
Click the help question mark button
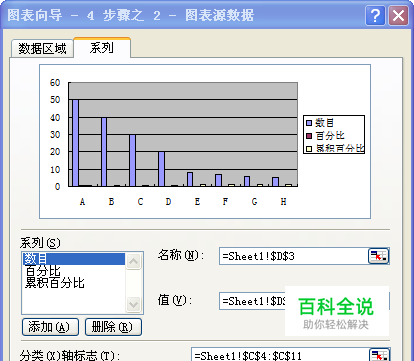(375, 15)
